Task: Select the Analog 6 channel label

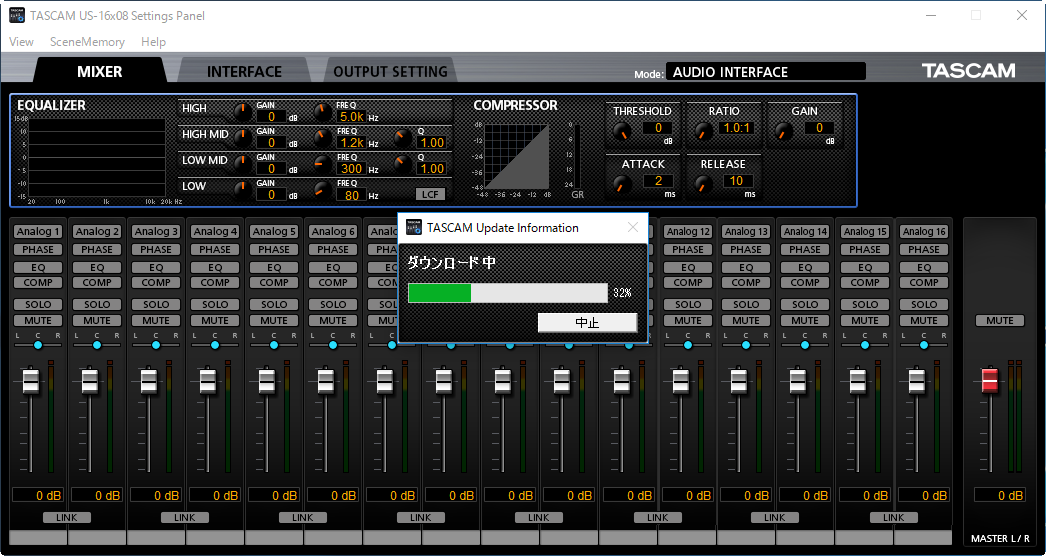Action: point(333,232)
